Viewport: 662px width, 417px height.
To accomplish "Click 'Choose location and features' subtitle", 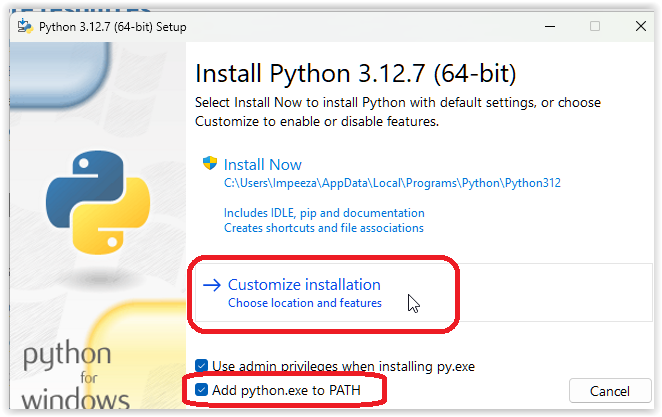I will tap(305, 303).
